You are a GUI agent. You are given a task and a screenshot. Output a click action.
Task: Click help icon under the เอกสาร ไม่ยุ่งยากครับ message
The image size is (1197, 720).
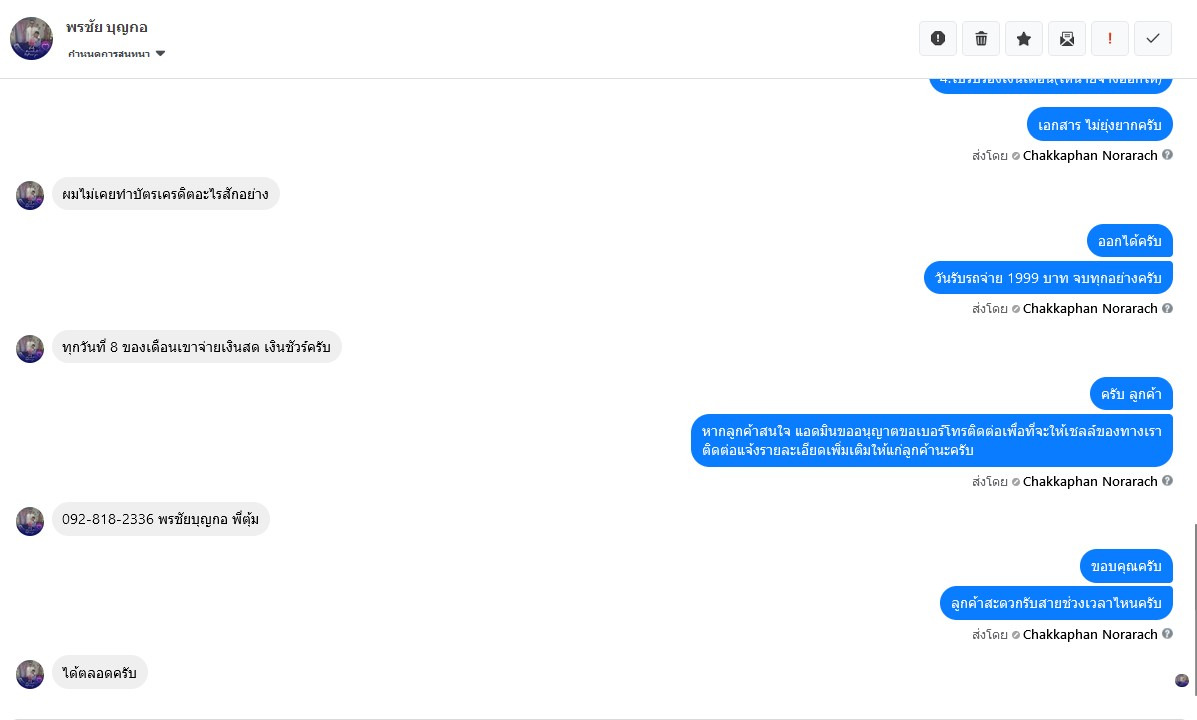pos(1167,155)
